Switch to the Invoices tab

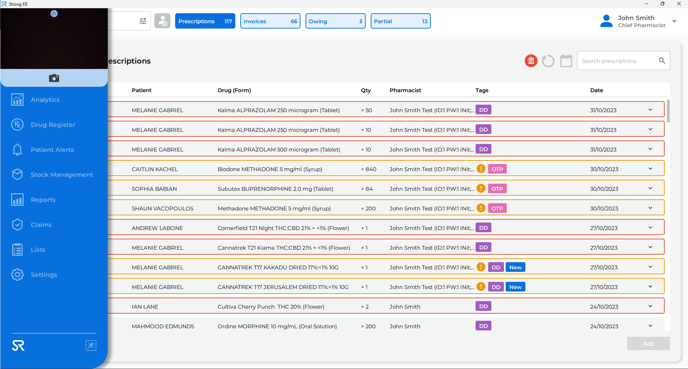270,21
